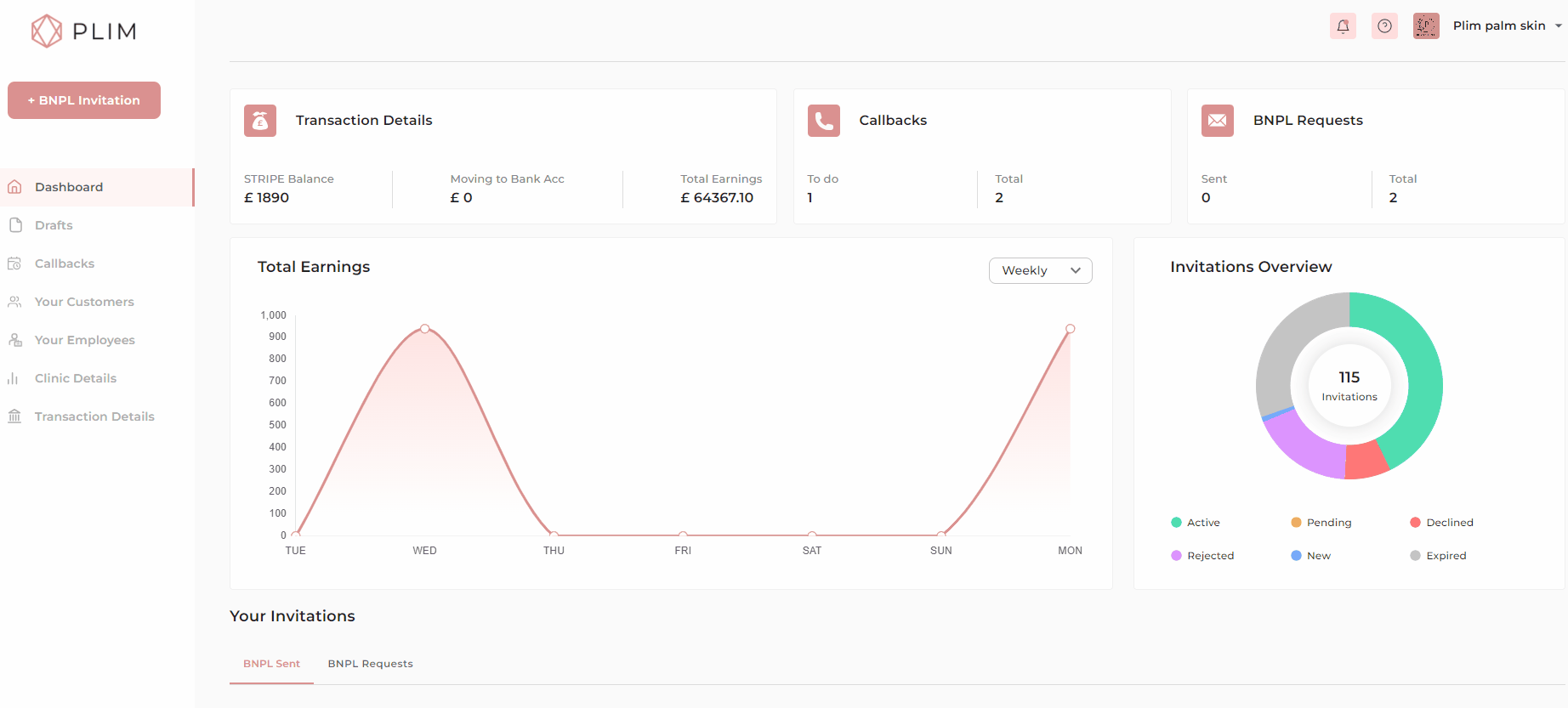Click the PLIM logo
1568x708 pixels.
point(83,31)
